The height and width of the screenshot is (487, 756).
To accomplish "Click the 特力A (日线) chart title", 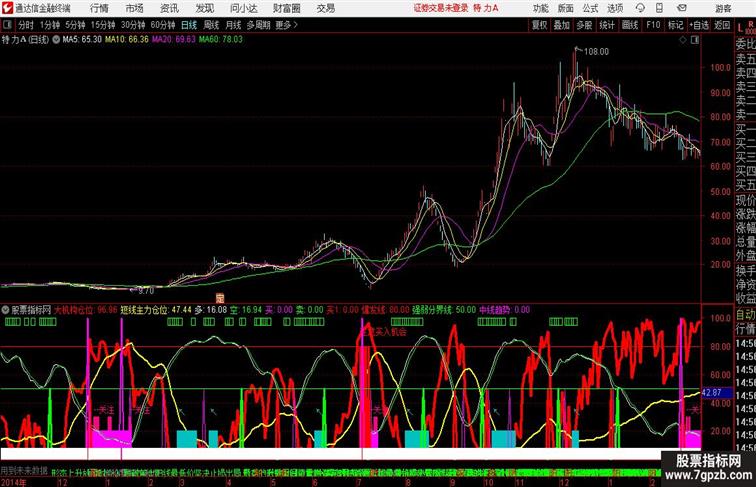I will 25,40.
